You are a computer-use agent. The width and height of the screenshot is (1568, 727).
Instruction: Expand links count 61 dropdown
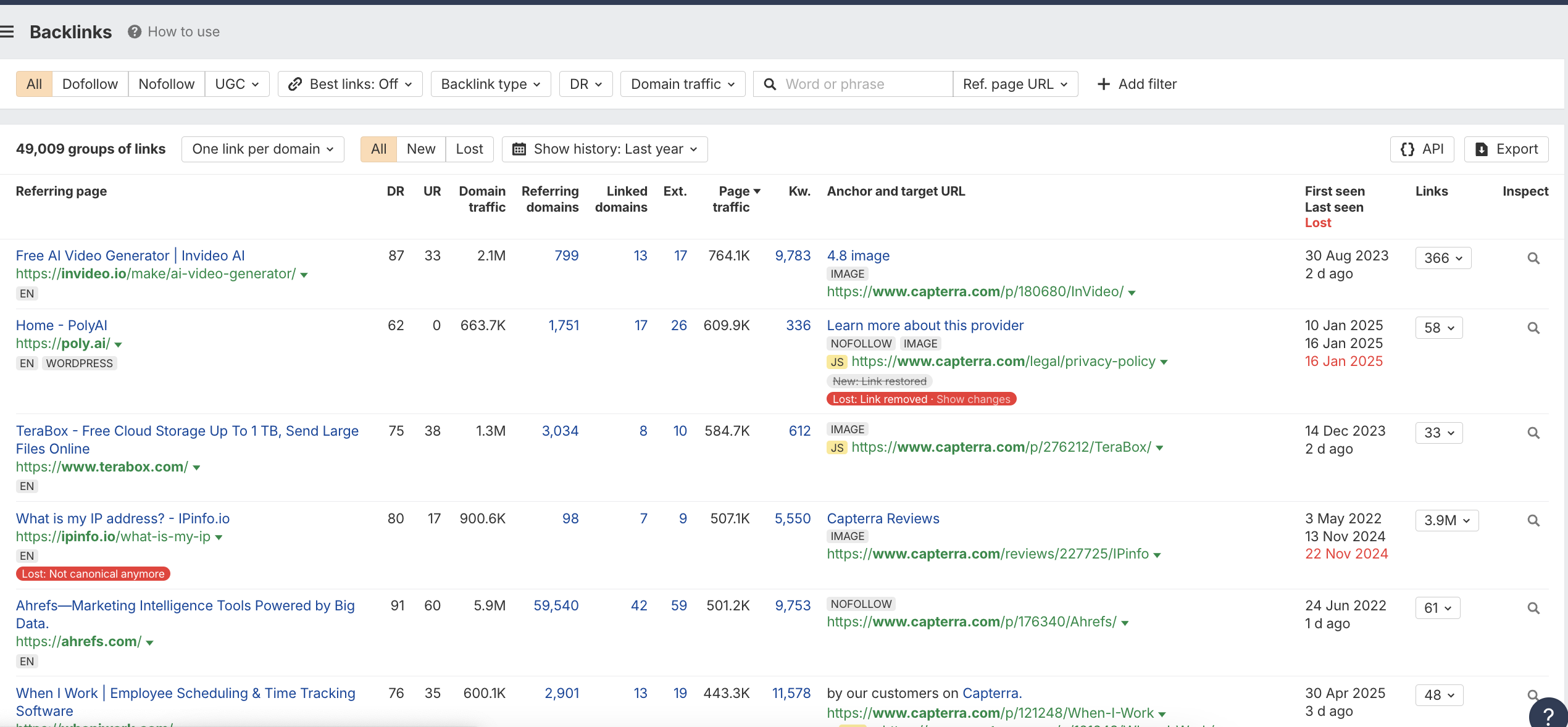(x=1438, y=608)
